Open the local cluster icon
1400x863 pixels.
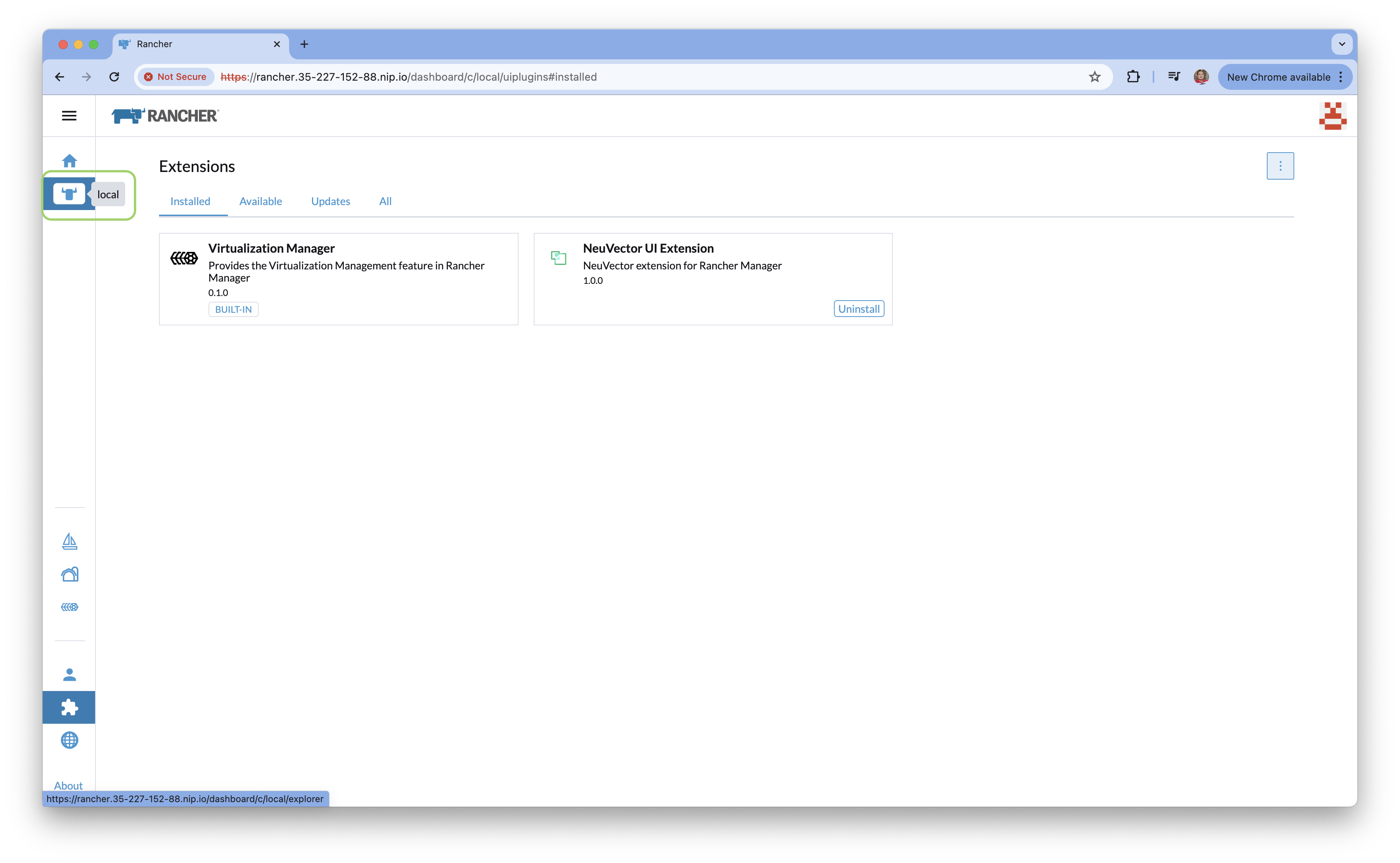coord(69,194)
